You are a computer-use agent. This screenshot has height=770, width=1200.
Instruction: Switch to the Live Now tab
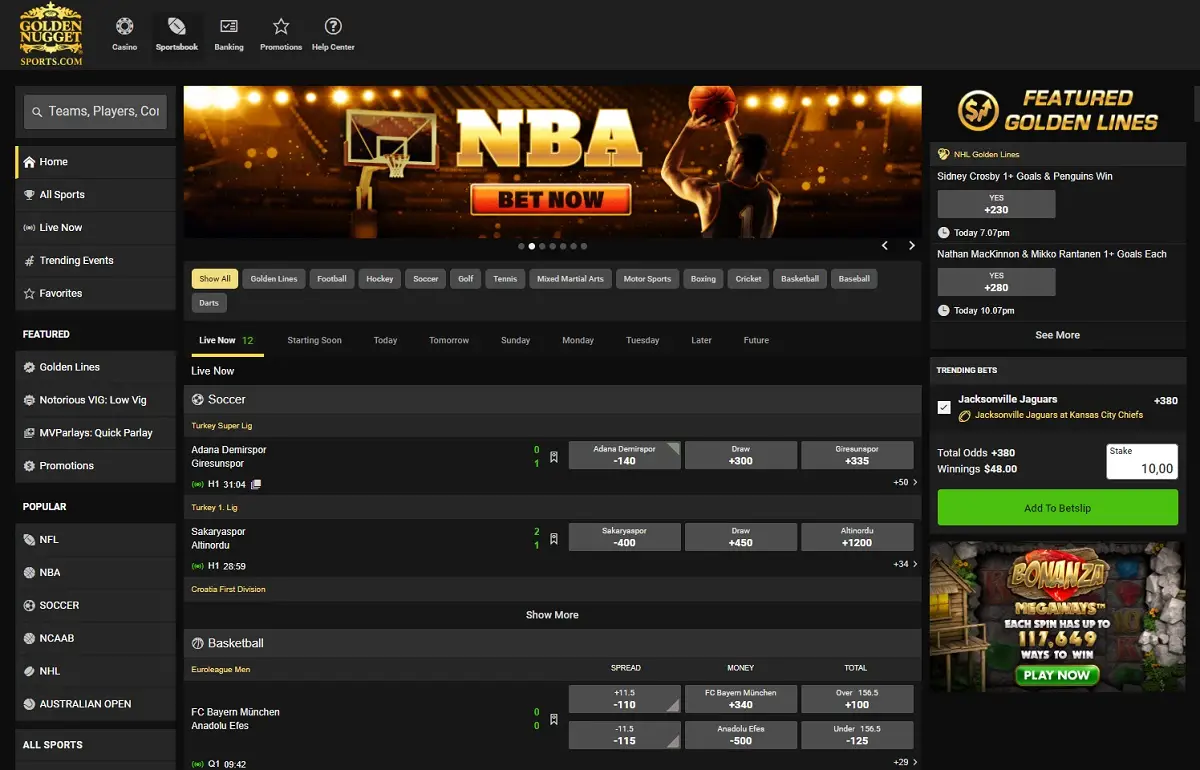(227, 340)
